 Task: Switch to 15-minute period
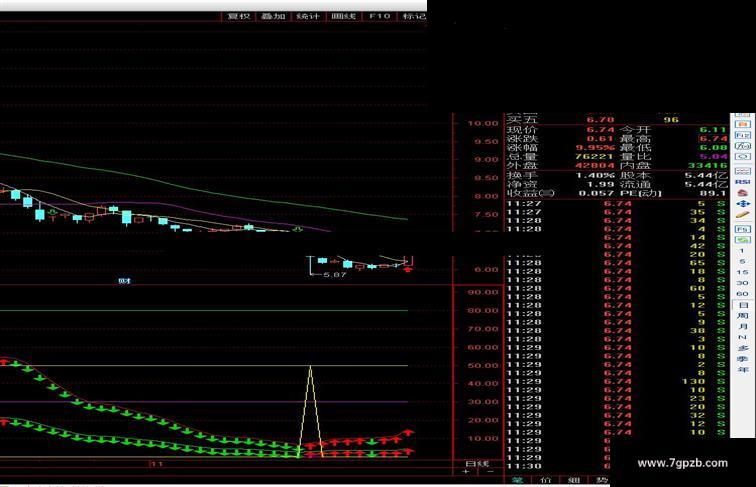742,272
